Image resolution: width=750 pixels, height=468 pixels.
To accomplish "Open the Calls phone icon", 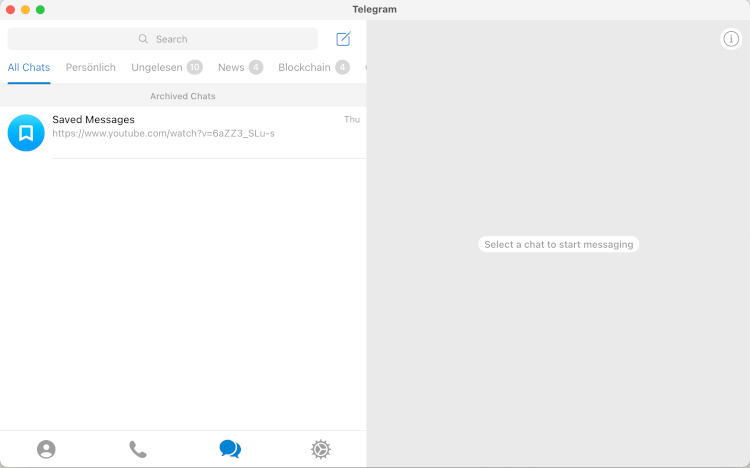I will point(138,449).
